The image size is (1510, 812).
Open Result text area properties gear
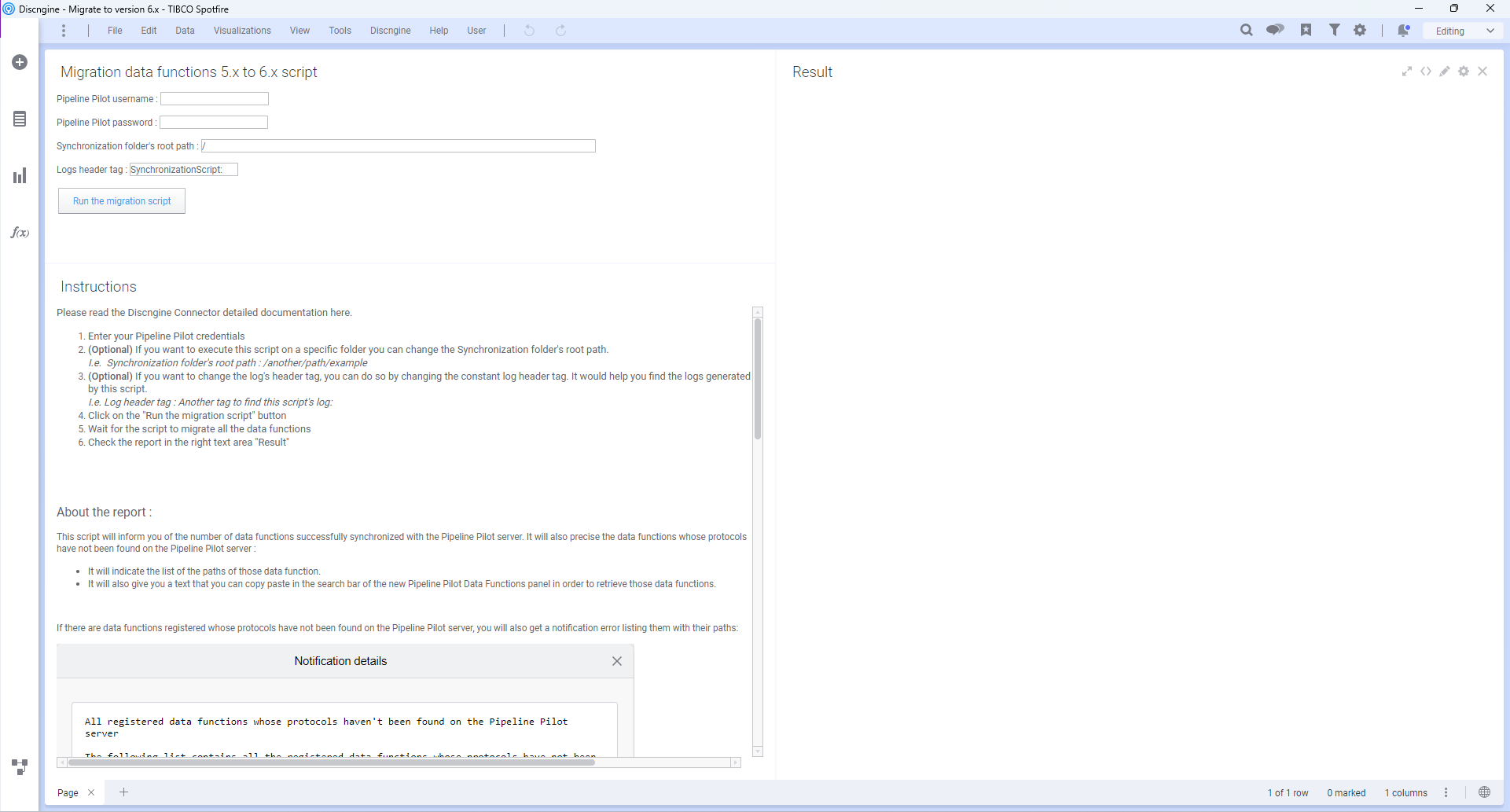tap(1464, 72)
